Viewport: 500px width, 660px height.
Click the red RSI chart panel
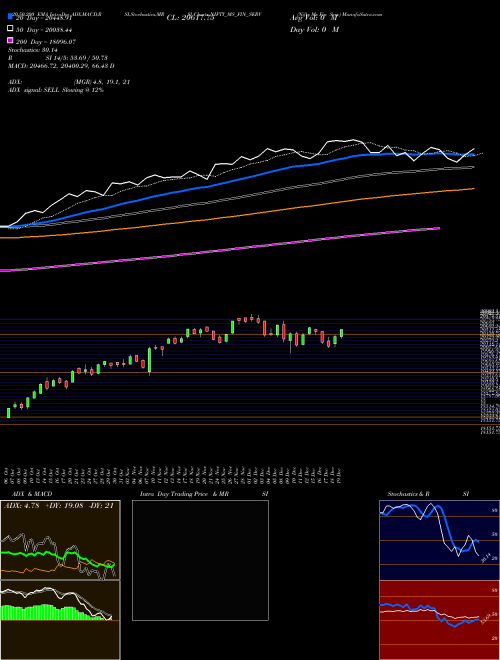click(439, 620)
